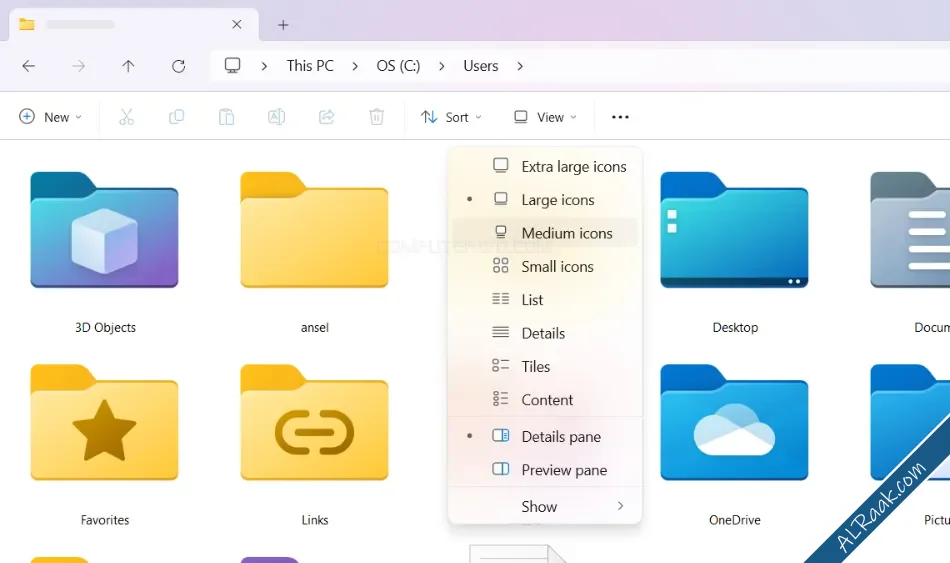Choose Extra large icons view
Viewport: 950px width, 563px height.
tap(545, 166)
